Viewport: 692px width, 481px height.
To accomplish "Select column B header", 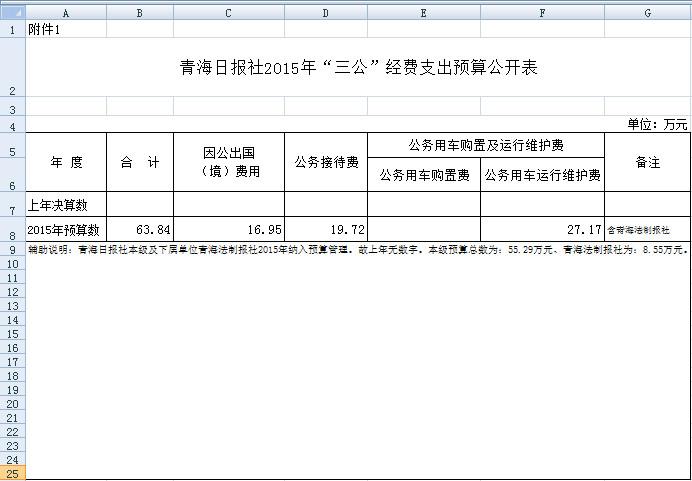I will 140,13.
